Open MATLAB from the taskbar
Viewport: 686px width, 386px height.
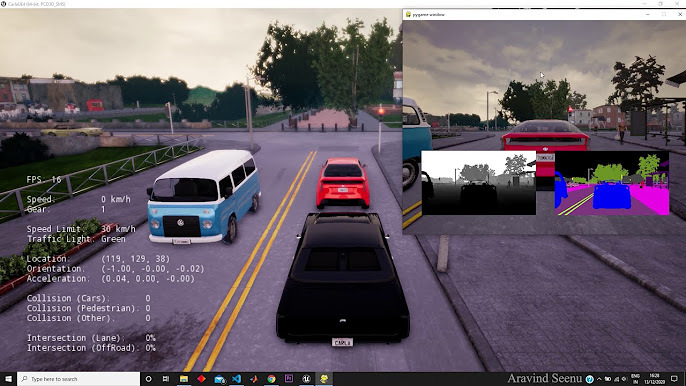[254, 379]
